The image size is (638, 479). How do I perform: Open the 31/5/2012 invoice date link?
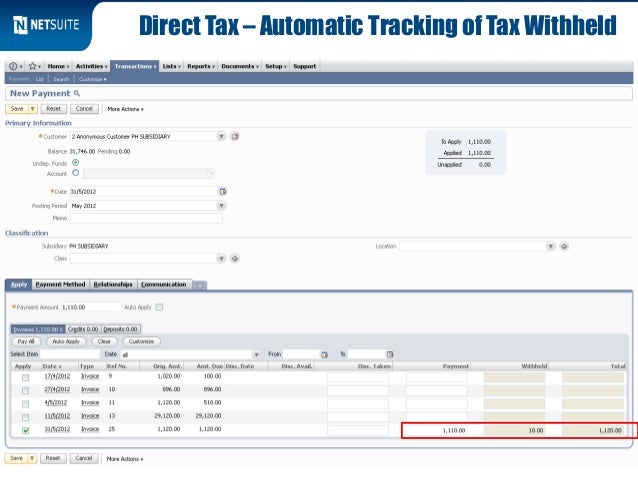click(x=57, y=429)
